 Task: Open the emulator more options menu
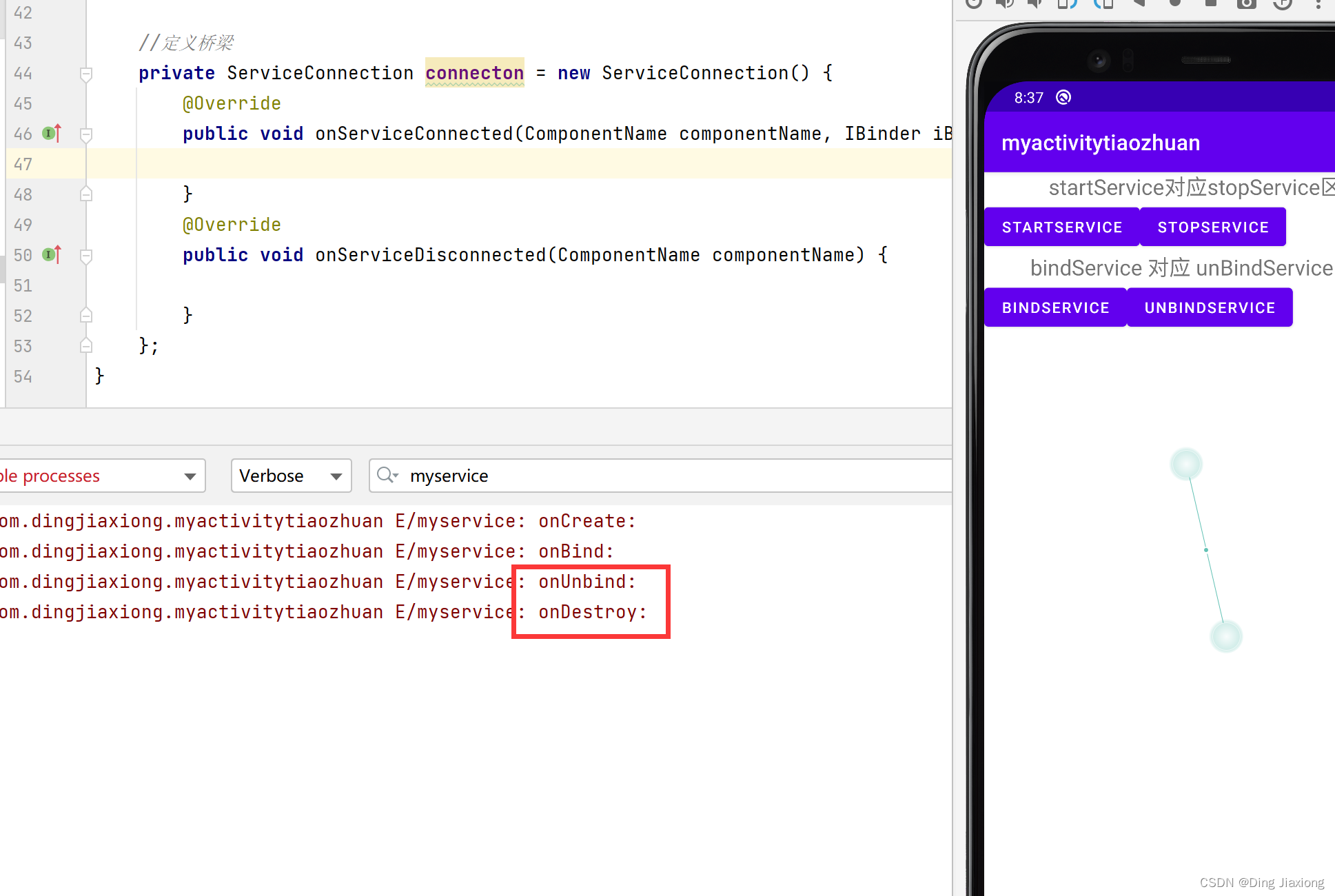(x=1318, y=3)
